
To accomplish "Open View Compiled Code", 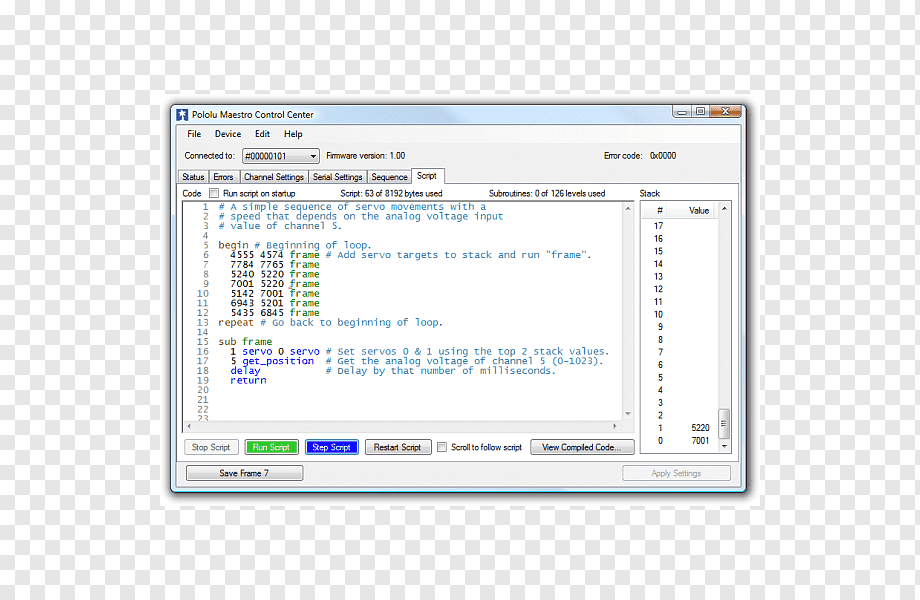I will (582, 447).
